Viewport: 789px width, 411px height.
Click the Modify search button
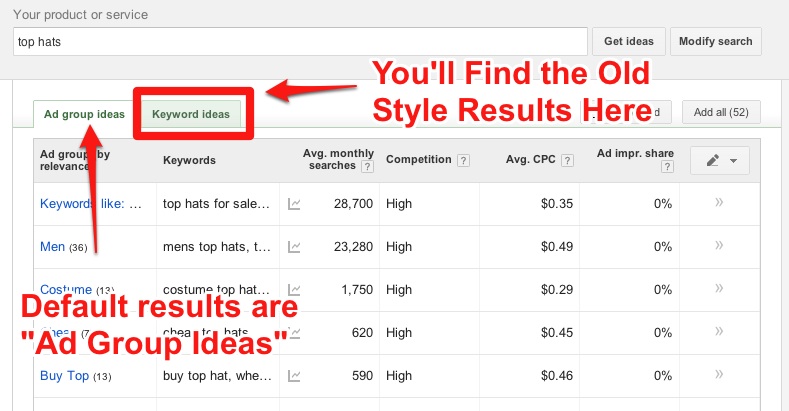(715, 41)
